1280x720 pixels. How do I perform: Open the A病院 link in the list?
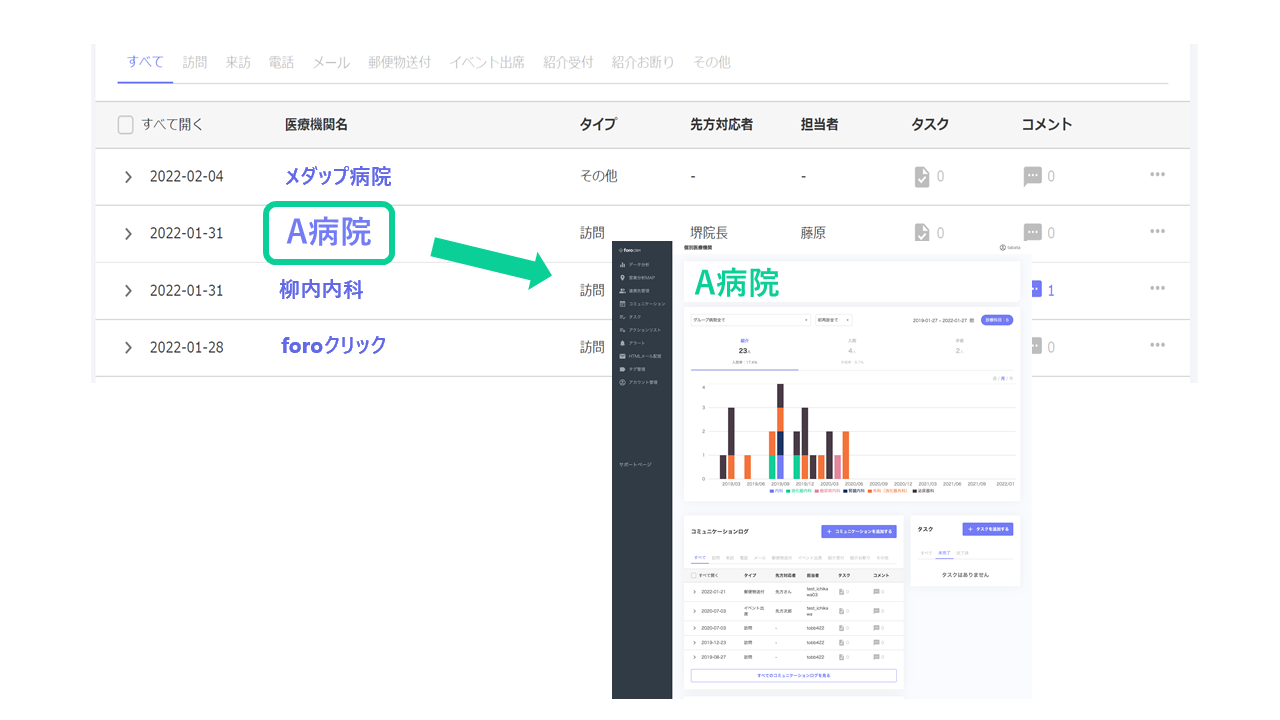[329, 232]
